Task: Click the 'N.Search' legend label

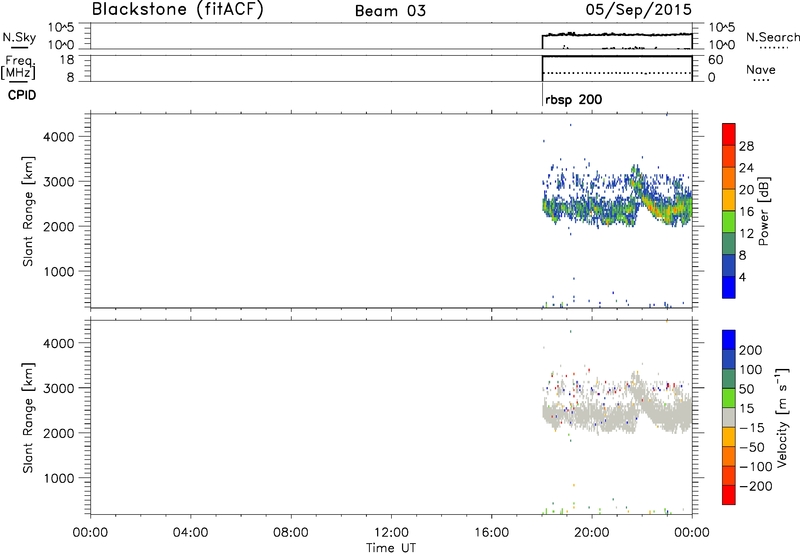Action: coord(772,37)
